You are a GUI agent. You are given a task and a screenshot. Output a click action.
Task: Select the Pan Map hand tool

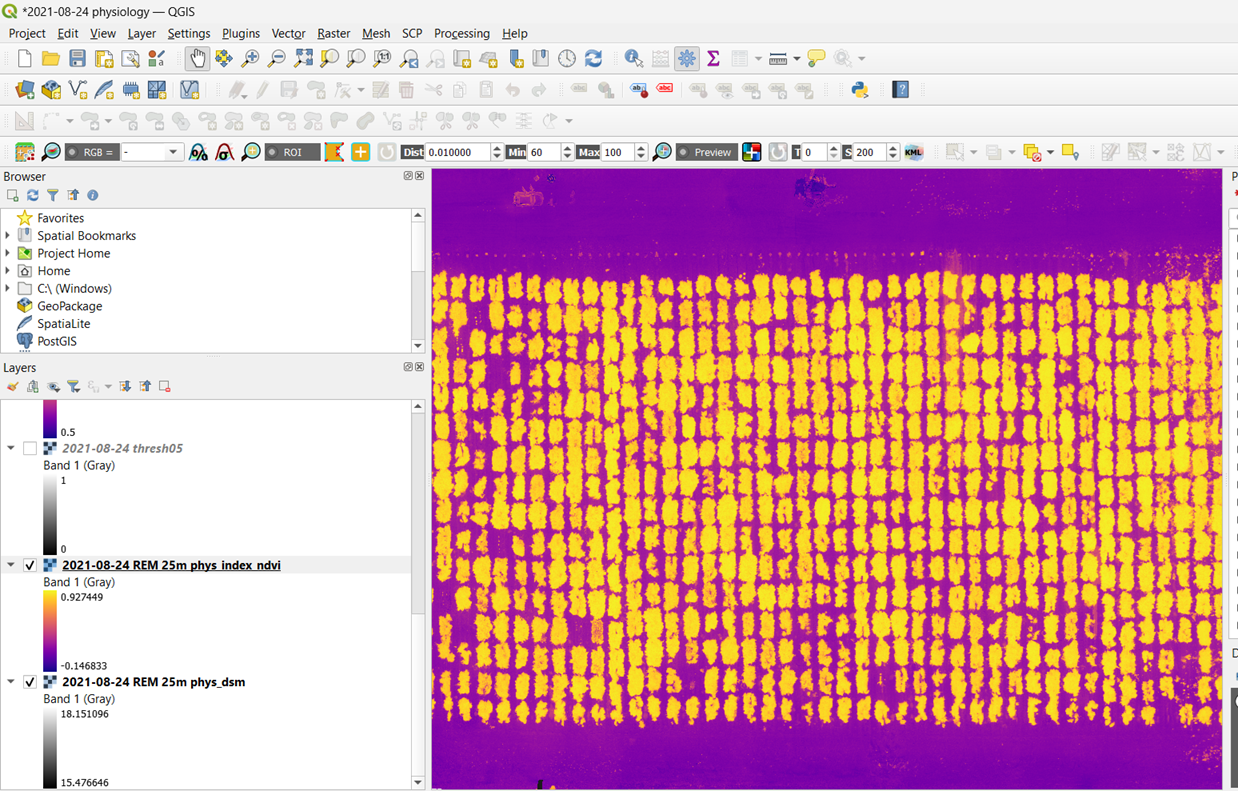point(197,59)
